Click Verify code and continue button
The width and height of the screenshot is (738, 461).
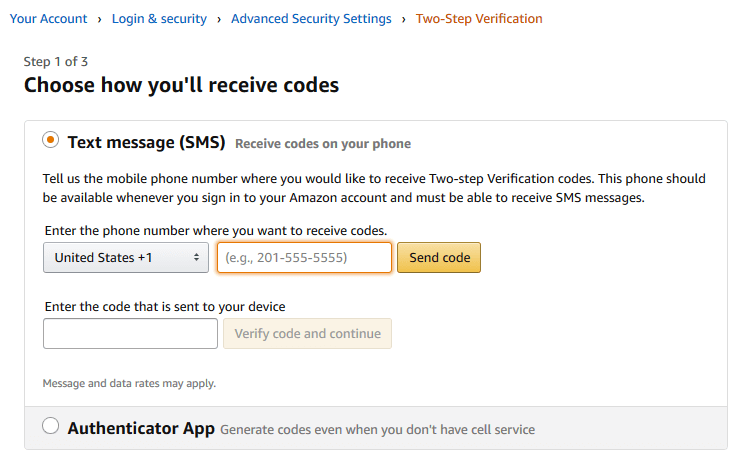click(x=307, y=333)
